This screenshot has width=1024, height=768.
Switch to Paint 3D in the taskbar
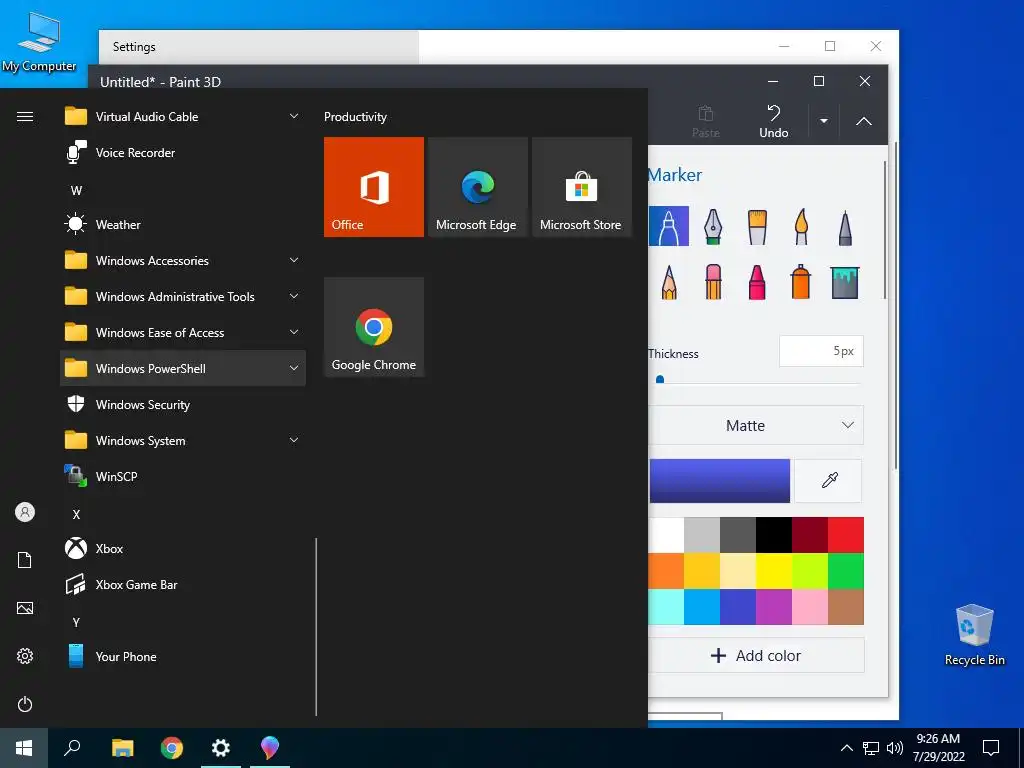point(270,748)
